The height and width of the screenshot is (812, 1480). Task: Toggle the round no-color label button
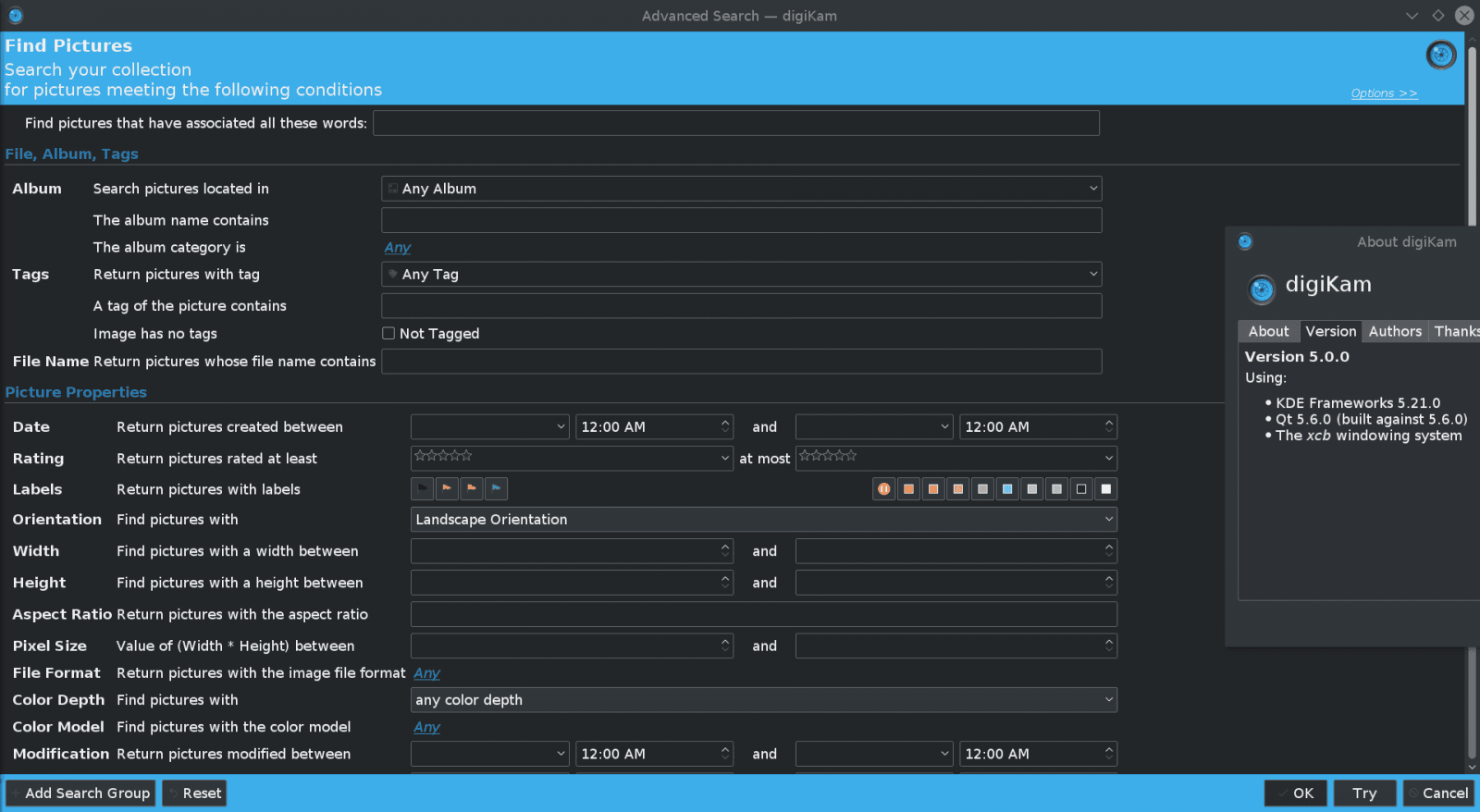[884, 488]
